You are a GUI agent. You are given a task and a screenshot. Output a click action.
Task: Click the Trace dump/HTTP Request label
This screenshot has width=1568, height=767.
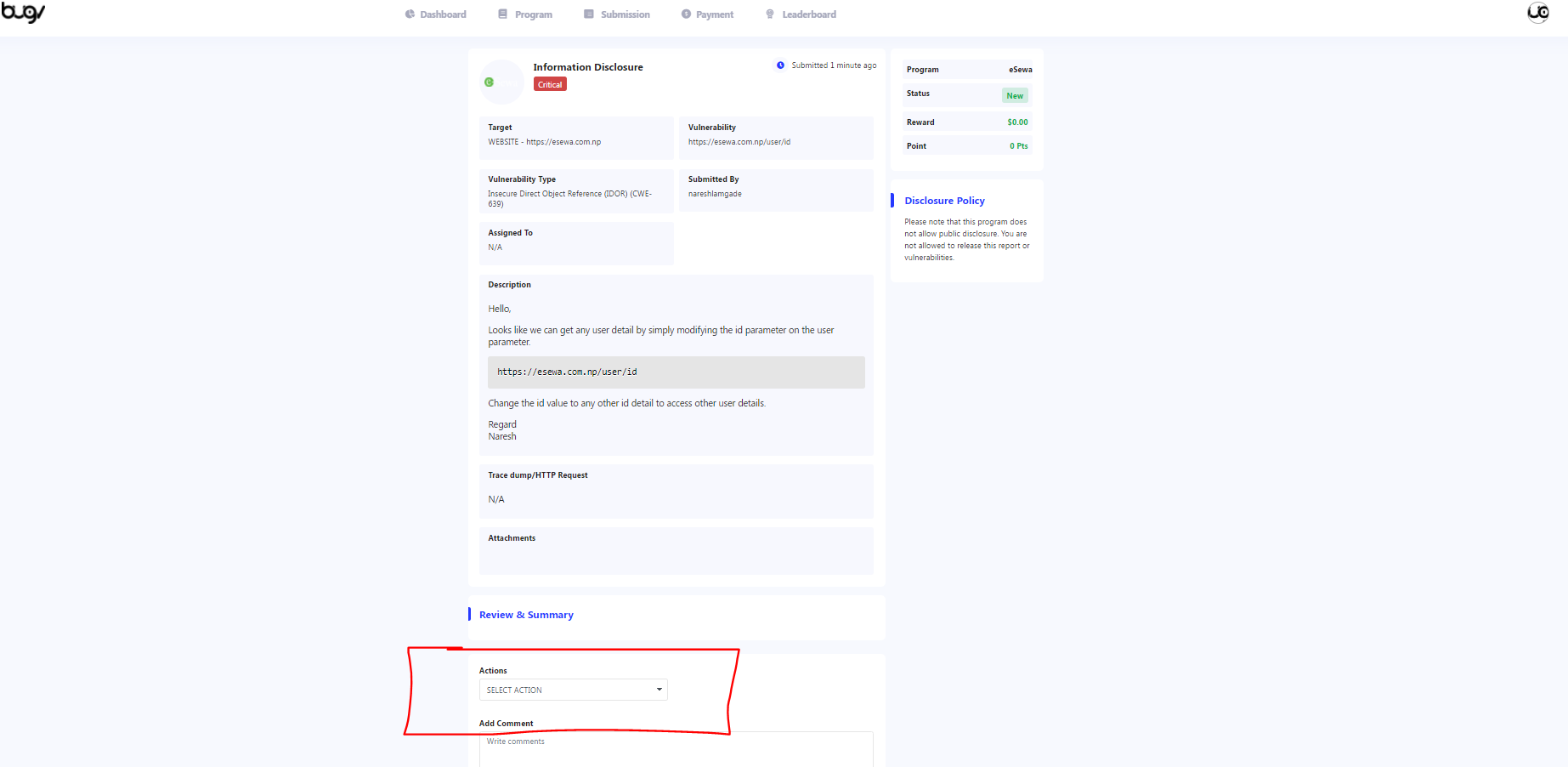point(538,475)
